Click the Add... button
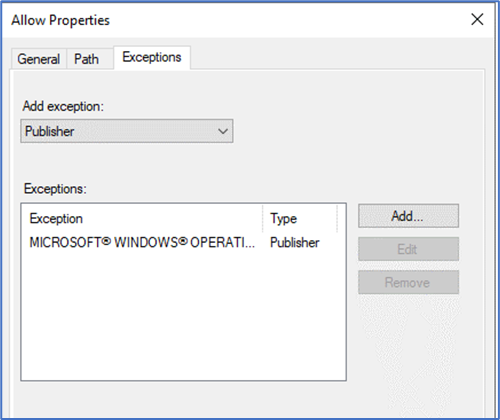Screen dimensions: 500x420 coord(408,216)
